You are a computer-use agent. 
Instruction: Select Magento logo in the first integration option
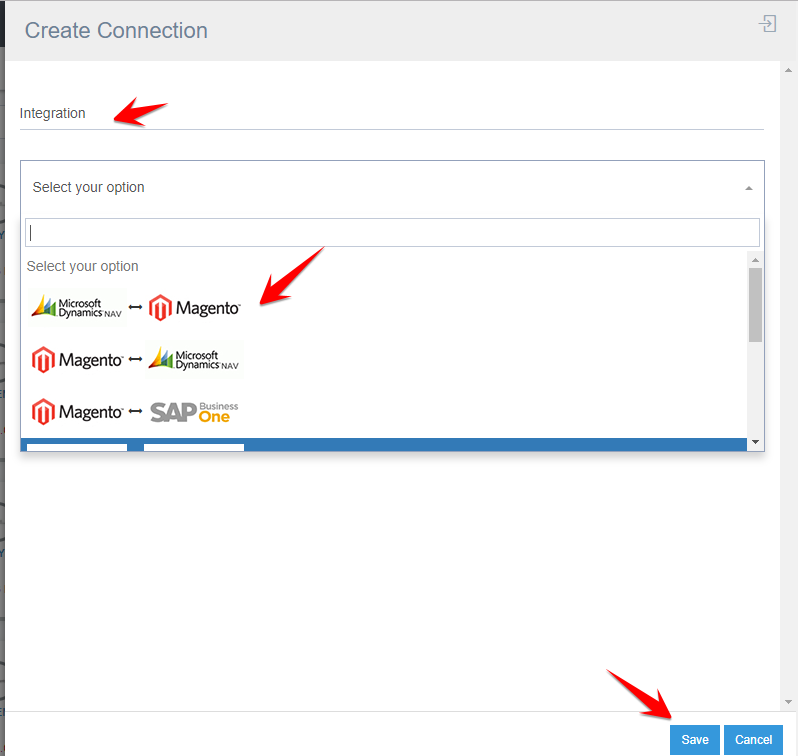point(195,308)
